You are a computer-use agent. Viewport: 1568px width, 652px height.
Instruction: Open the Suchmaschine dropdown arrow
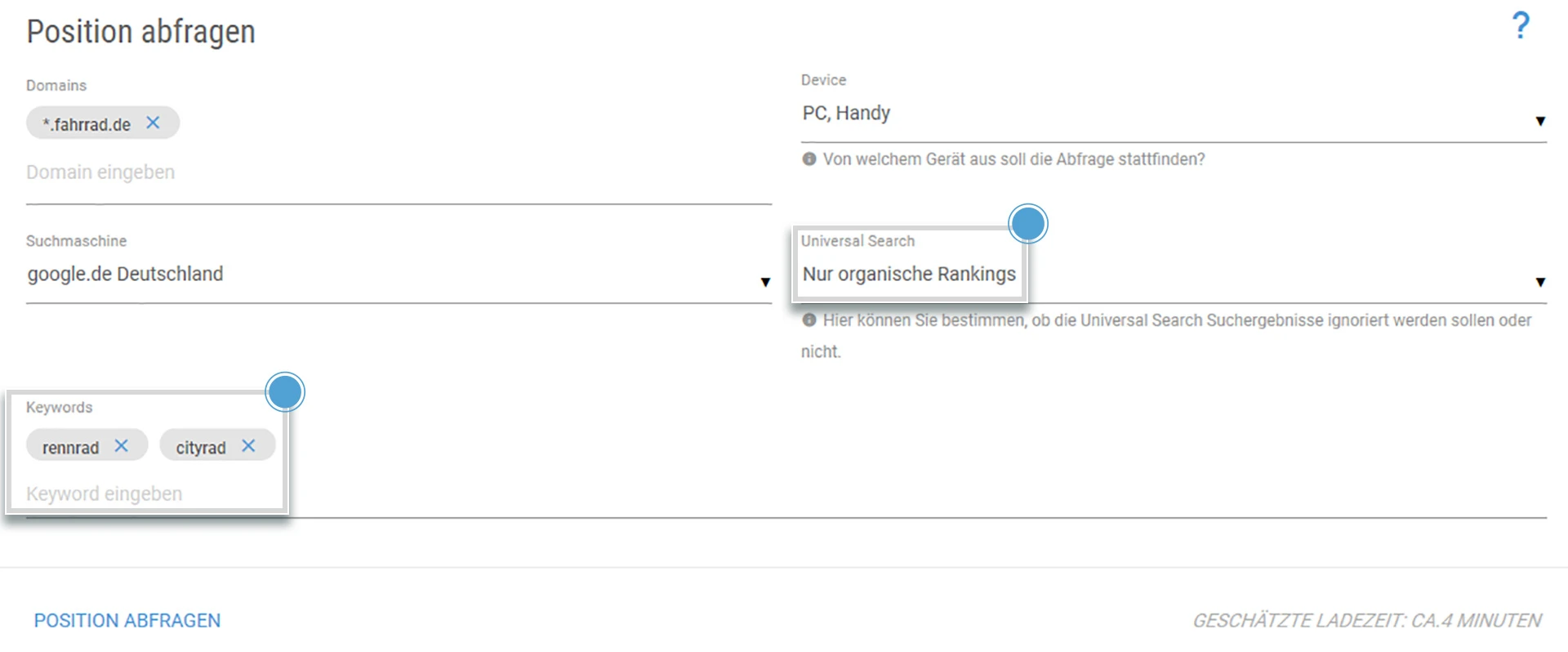(x=765, y=283)
